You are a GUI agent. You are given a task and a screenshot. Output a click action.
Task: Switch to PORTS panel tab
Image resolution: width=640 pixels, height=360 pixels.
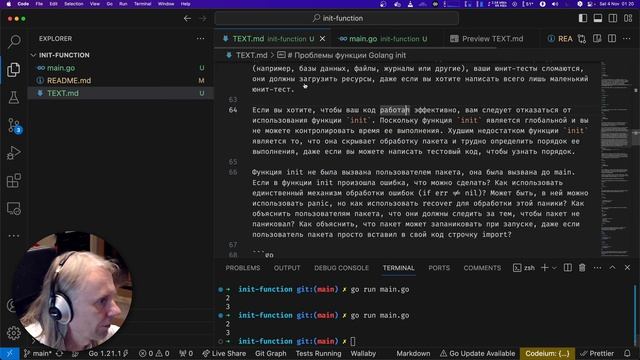click(439, 268)
